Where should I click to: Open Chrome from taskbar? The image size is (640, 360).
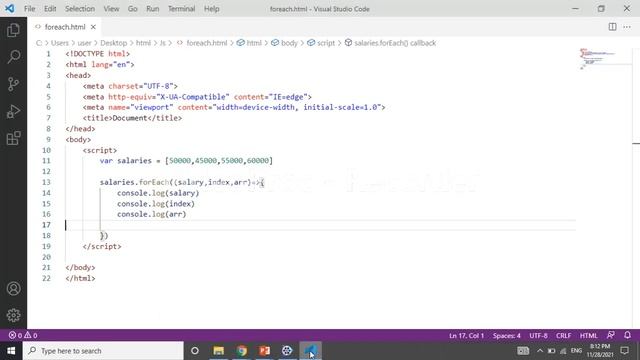point(242,351)
